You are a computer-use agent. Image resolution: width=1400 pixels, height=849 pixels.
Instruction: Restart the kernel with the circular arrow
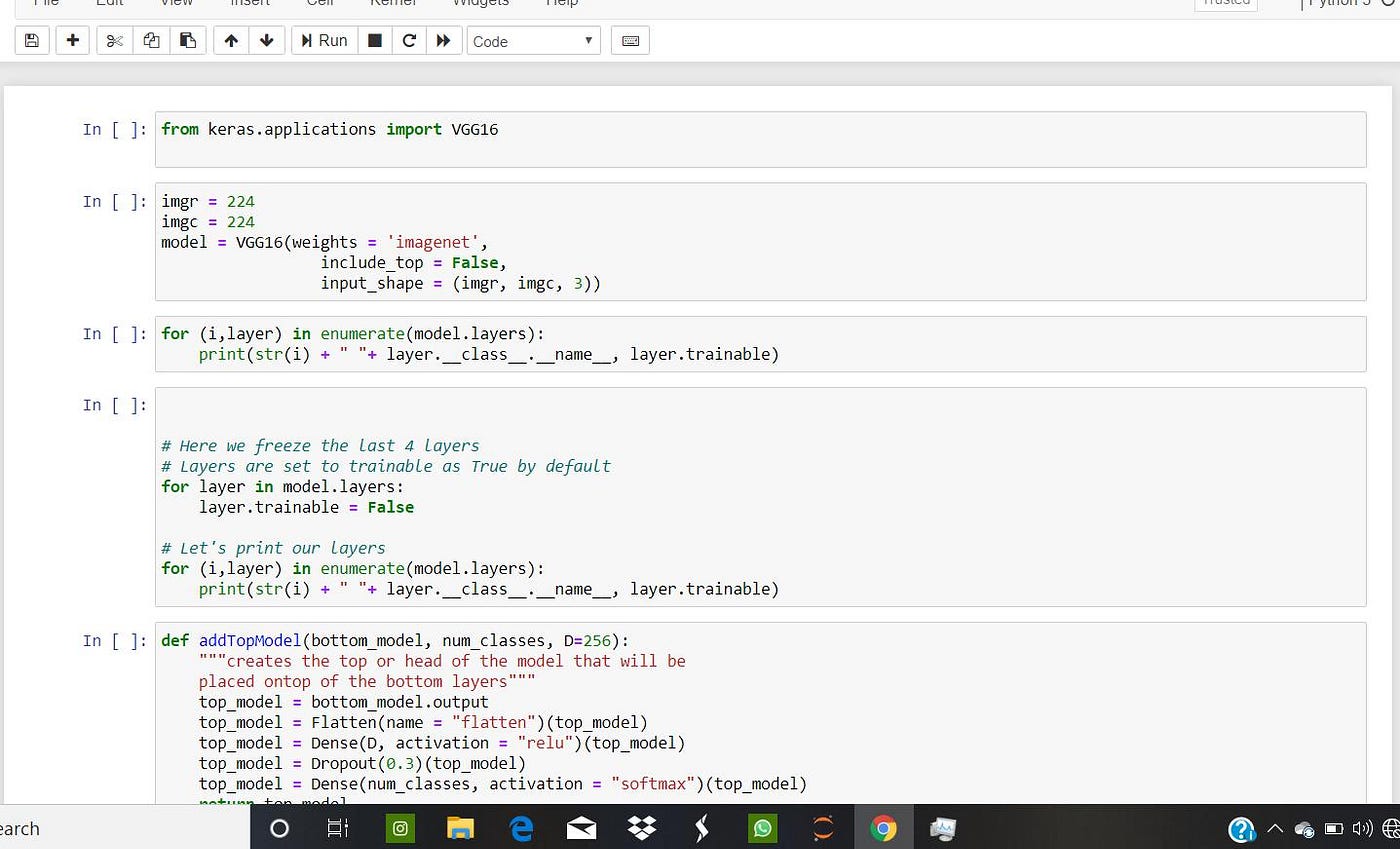tap(408, 41)
